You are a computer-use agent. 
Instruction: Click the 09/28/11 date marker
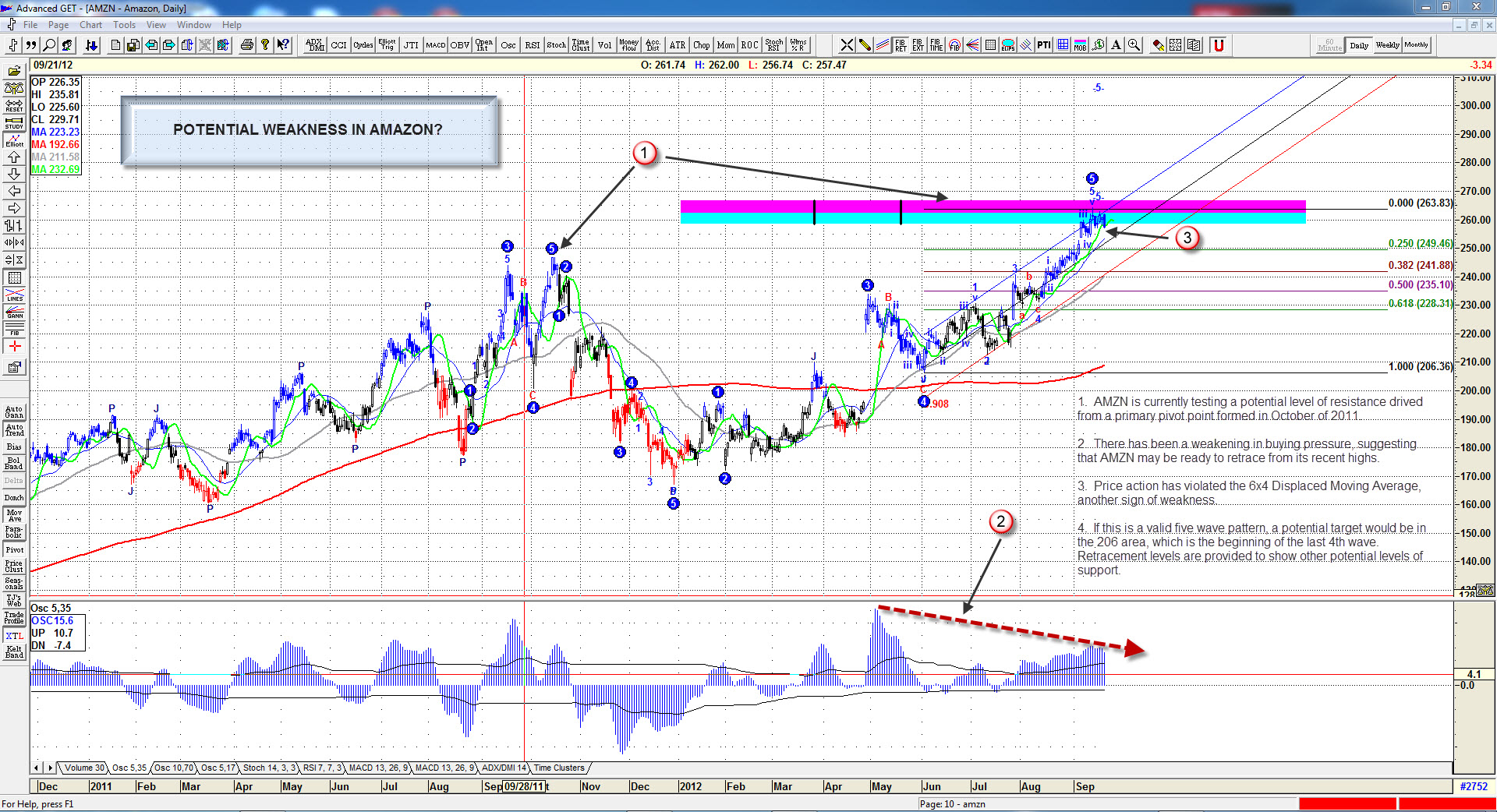click(524, 786)
